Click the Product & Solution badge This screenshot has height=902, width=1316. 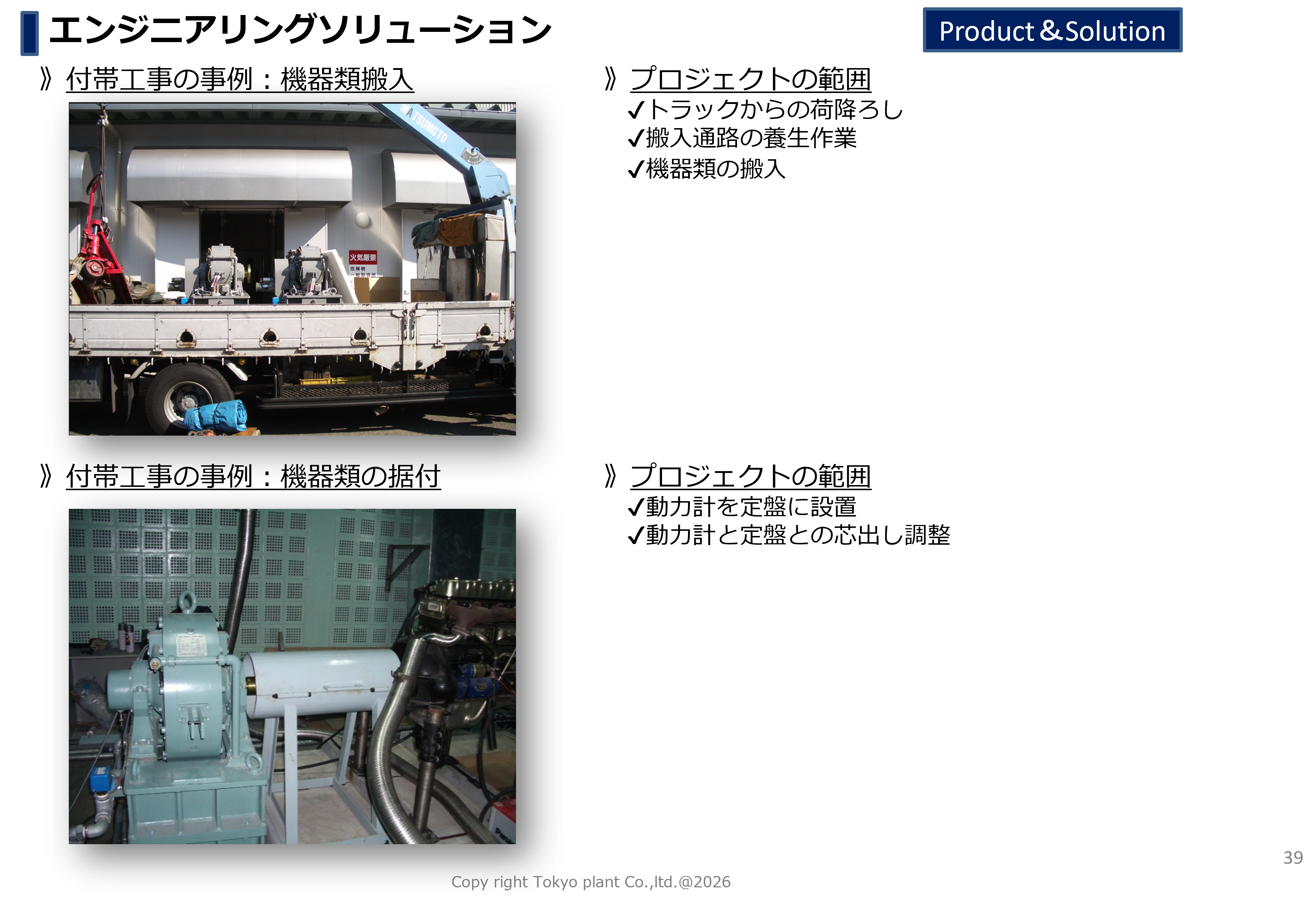pos(1052,31)
